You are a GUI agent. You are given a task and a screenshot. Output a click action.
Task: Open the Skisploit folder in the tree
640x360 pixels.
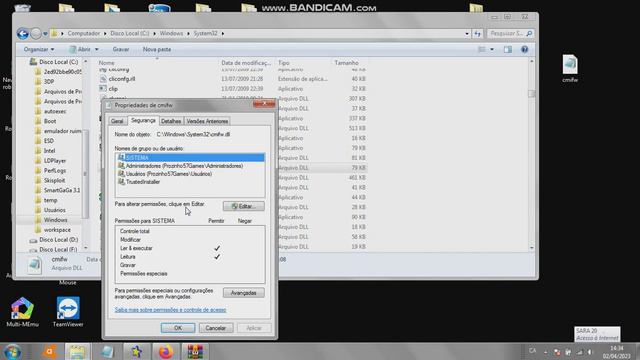54,180
